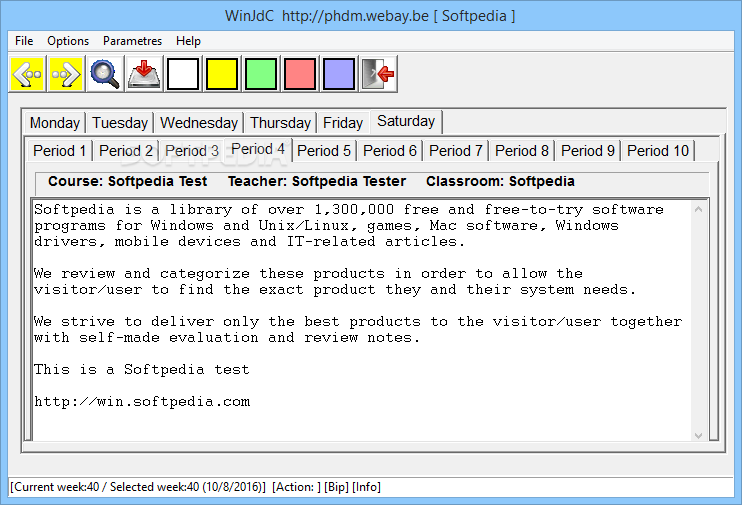Image resolution: width=742 pixels, height=505 pixels.
Task: Switch to the Thursday tab
Action: click(x=280, y=123)
